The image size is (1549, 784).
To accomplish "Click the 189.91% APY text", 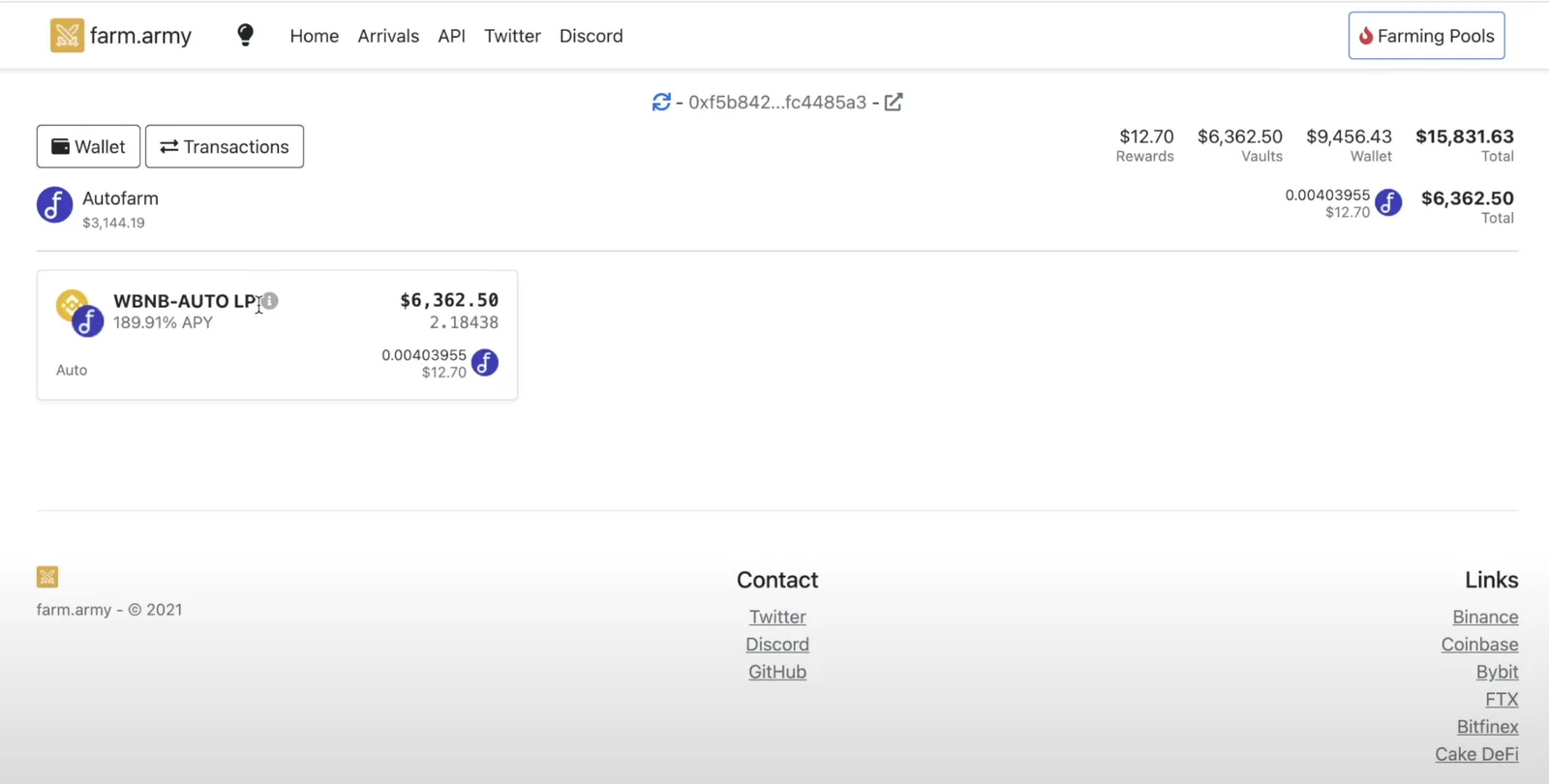I will 163,322.
